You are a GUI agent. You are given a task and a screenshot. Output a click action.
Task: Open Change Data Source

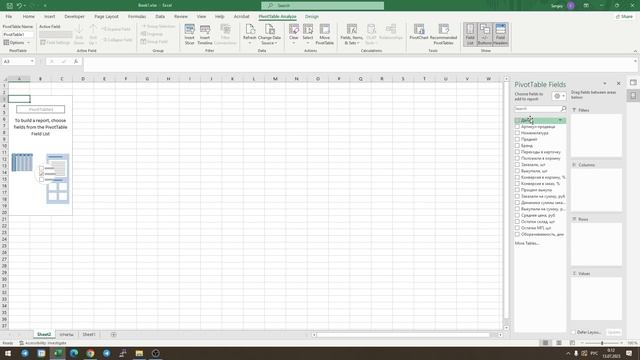(x=269, y=34)
